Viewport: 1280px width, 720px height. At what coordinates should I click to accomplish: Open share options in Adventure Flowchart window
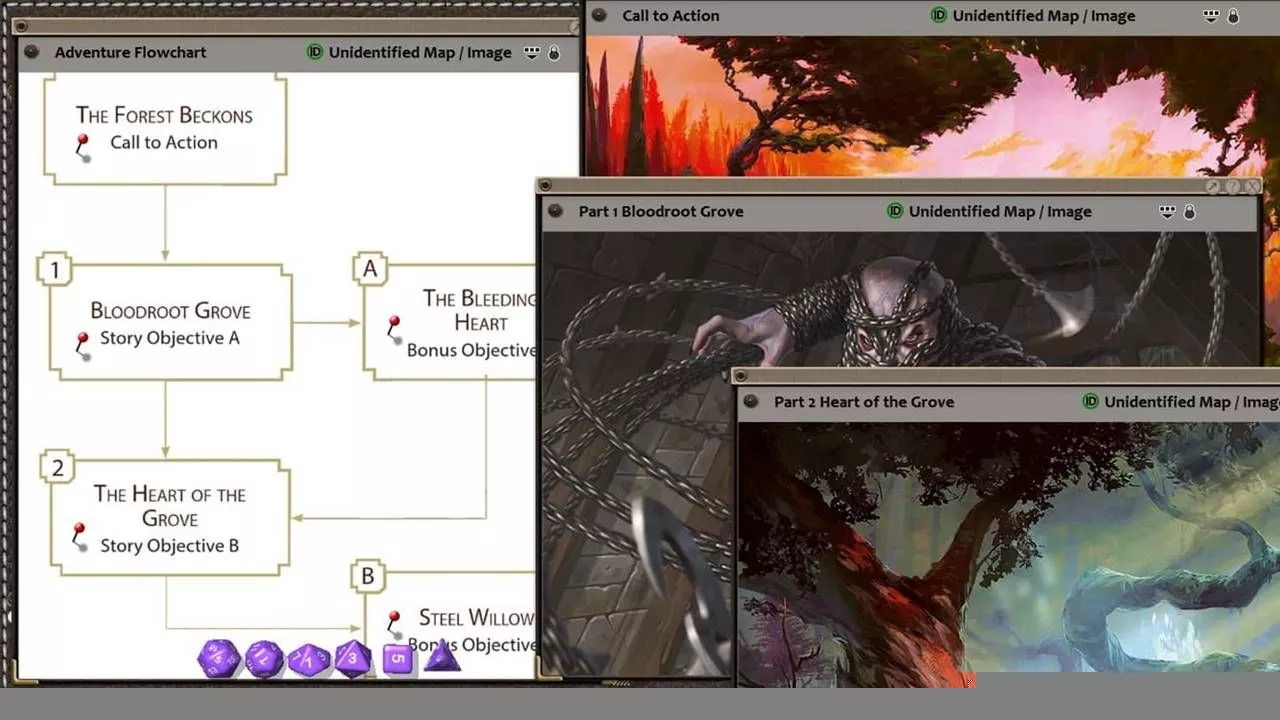pyautogui.click(x=532, y=51)
